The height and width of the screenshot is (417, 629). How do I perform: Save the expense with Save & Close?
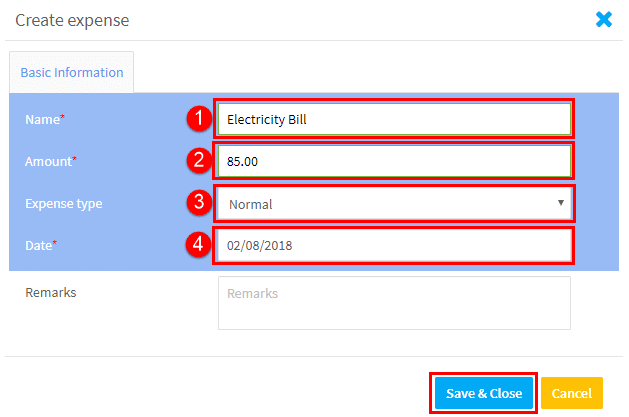(x=484, y=393)
